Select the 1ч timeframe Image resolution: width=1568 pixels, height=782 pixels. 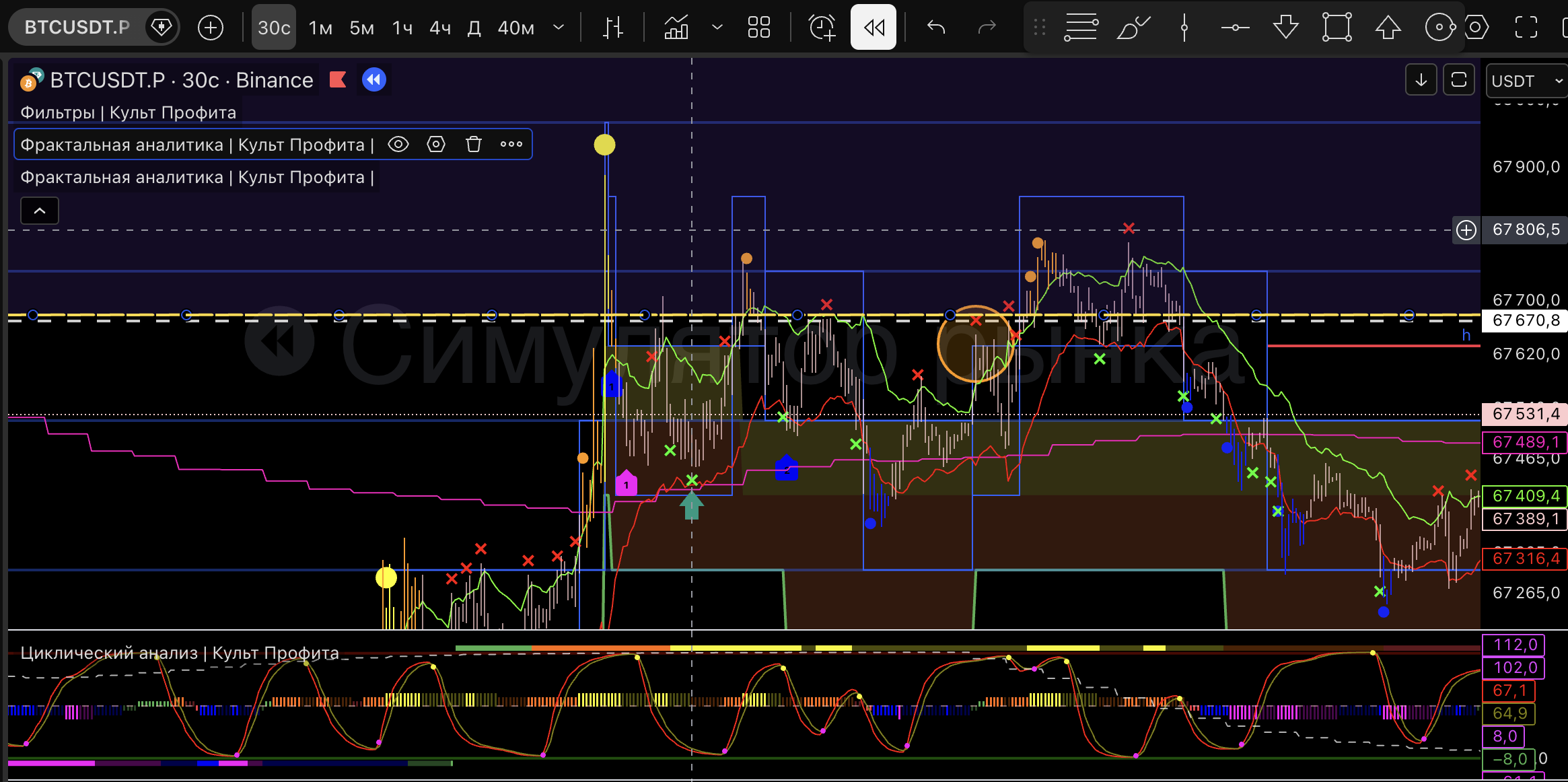tap(402, 28)
